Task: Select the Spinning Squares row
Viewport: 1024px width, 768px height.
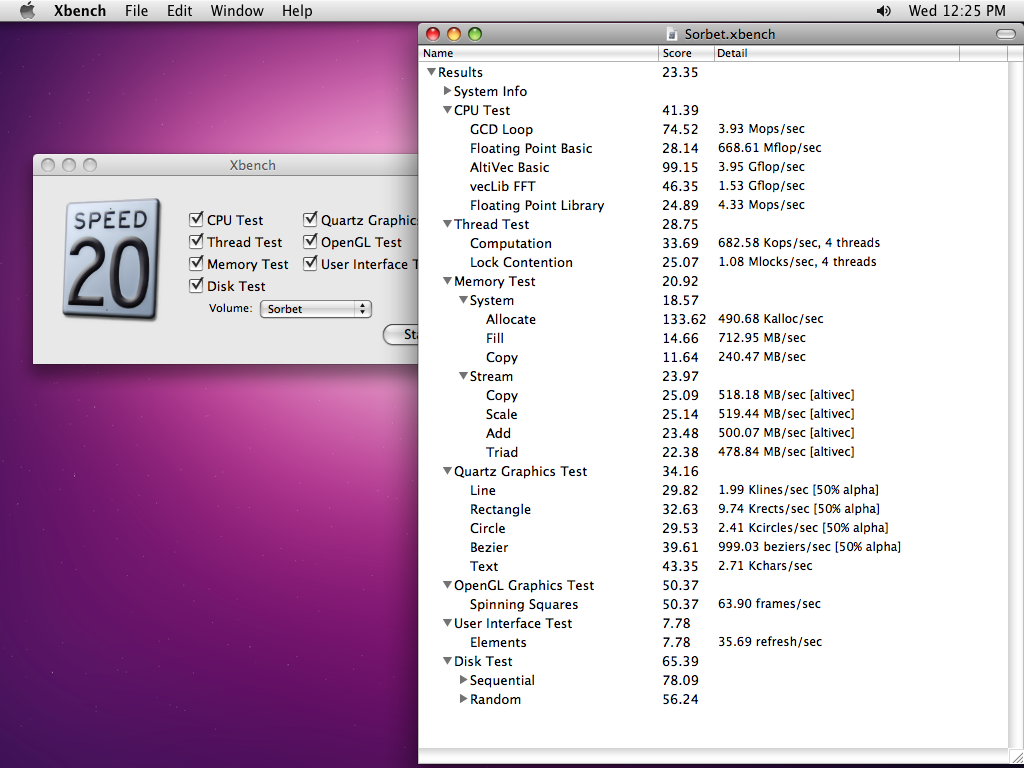Action: pyautogui.click(x=713, y=604)
